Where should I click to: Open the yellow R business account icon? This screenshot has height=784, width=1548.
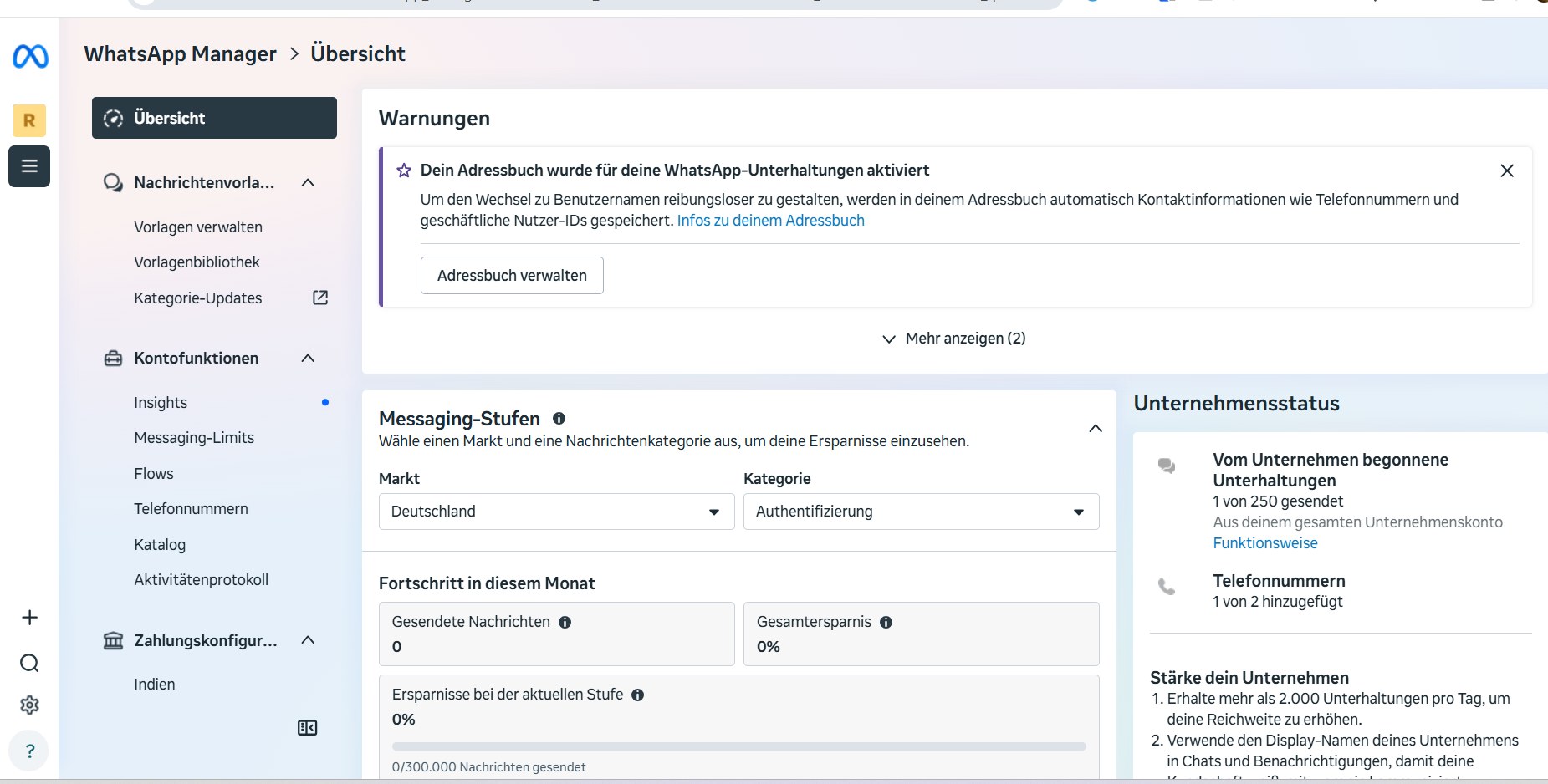29,120
